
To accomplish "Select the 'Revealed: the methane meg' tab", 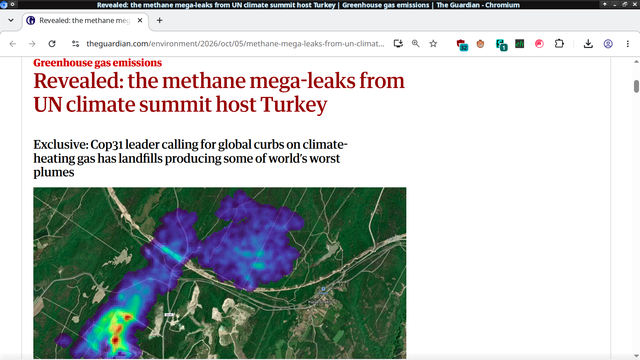I will click(85, 20).
